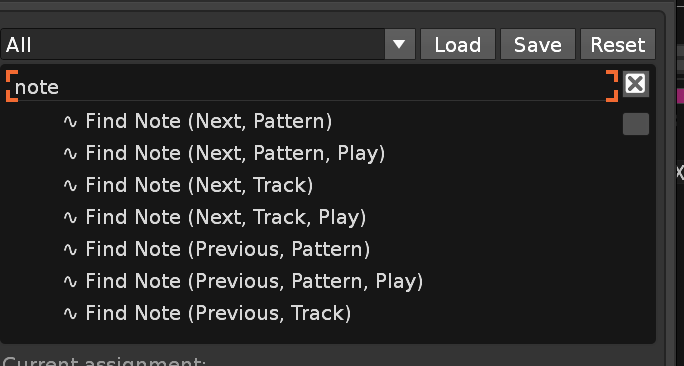684x366 pixels.
Task: Select Find Note (Next, Pattern) entry
Action: [x=209, y=121]
